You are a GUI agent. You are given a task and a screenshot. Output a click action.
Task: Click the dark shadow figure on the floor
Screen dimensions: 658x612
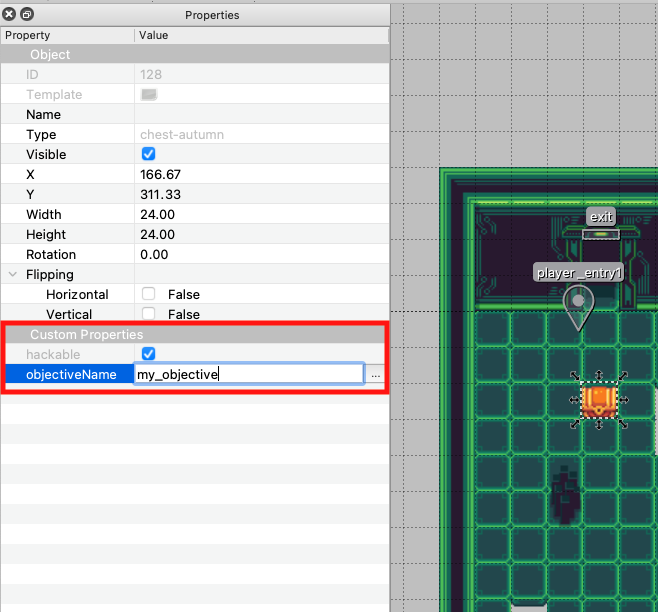pos(567,497)
